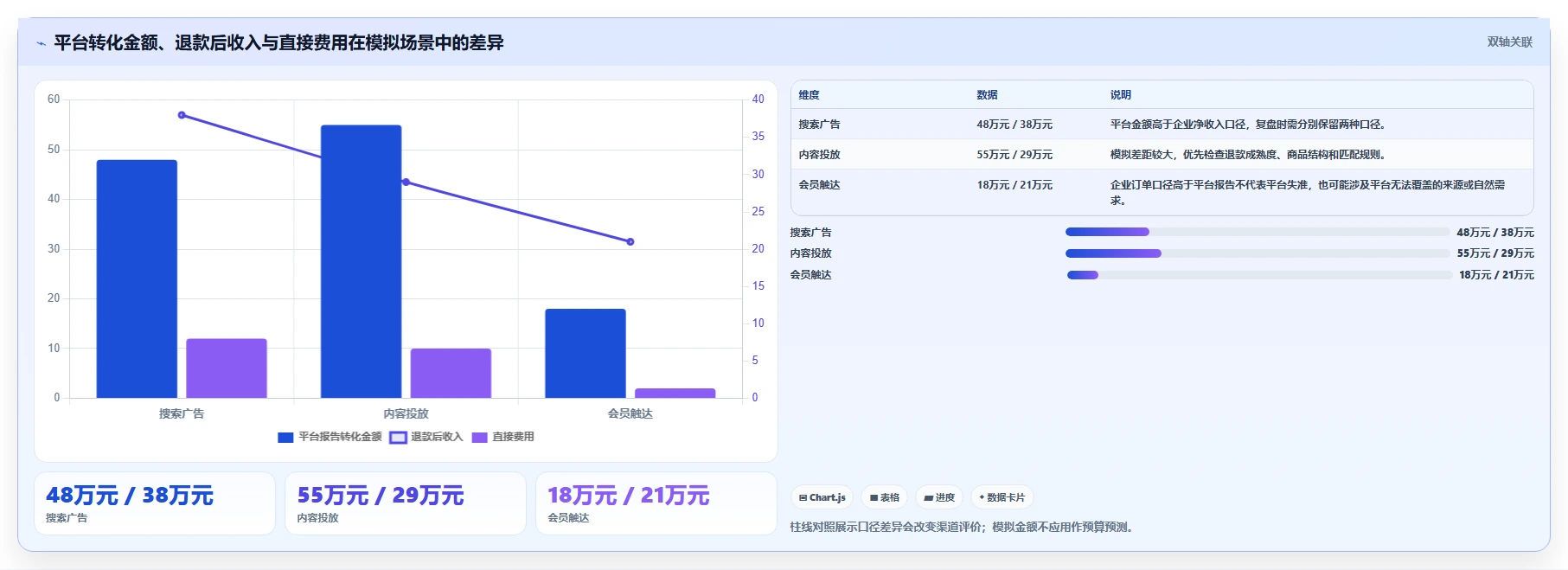This screenshot has width=1568, height=570.
Task: Click the 内容投放 x-axis label
Action: pyautogui.click(x=406, y=413)
